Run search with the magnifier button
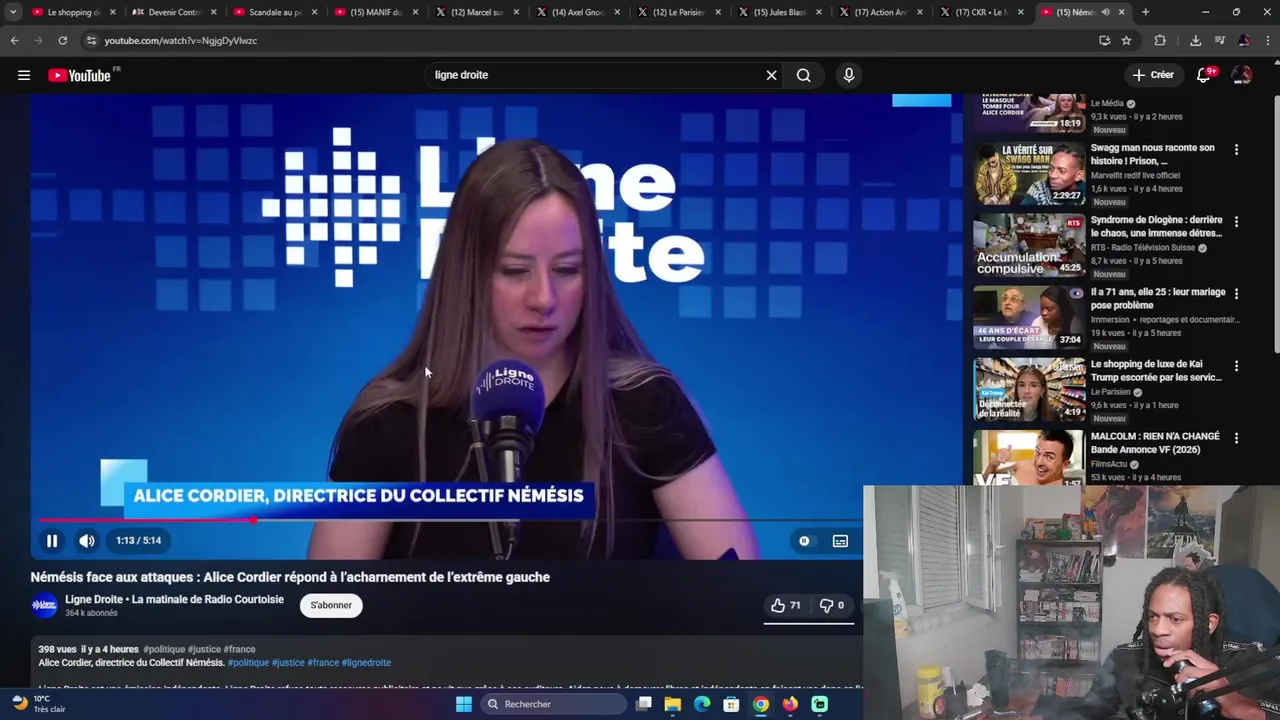Screen dimensions: 1280x720 pyautogui.click(x=804, y=75)
